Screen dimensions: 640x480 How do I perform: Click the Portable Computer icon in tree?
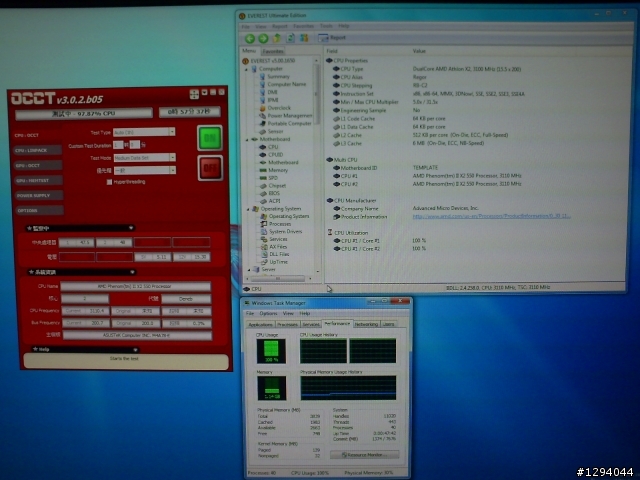(262, 124)
